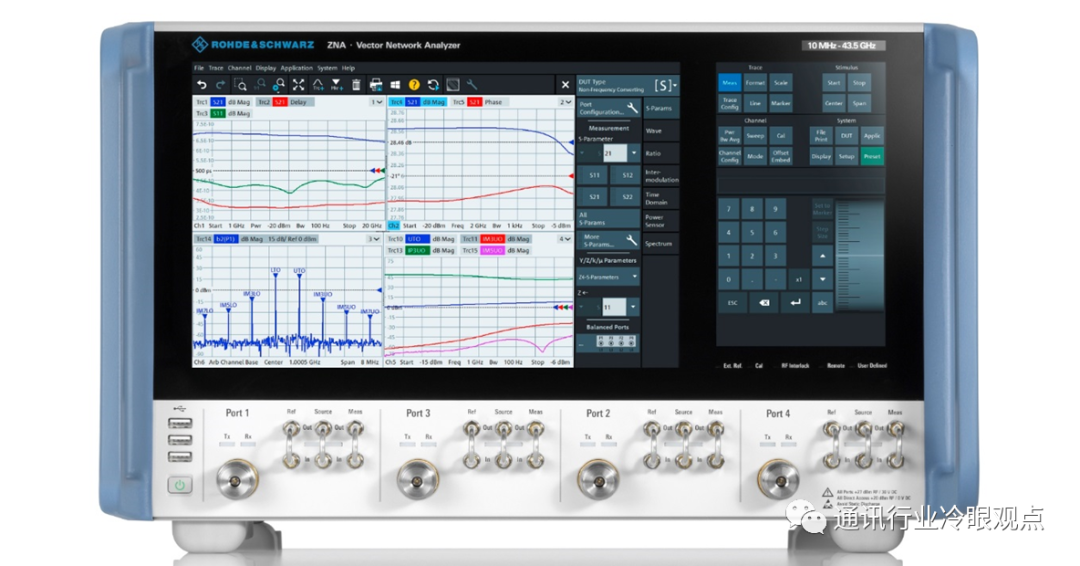Image resolution: width=1080 pixels, height=566 pixels.
Task: Click the diagram display icon beside wrench
Action: click(x=453, y=85)
